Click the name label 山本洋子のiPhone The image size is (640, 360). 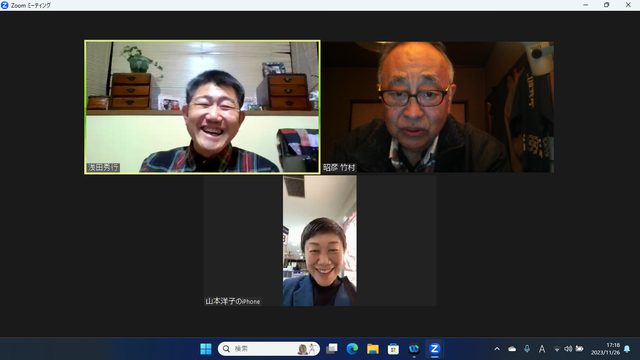click(233, 301)
